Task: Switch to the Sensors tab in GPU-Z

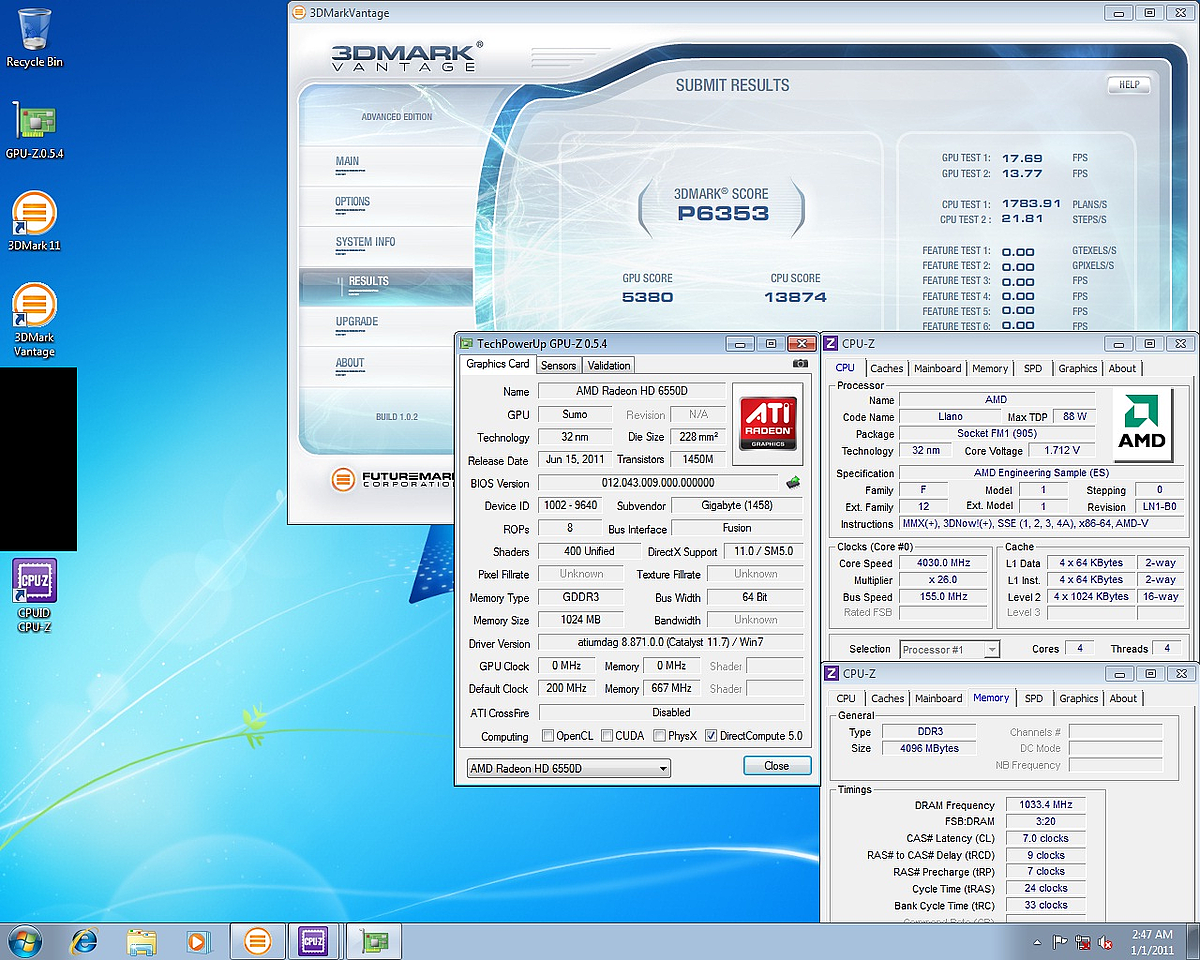Action: point(558,365)
